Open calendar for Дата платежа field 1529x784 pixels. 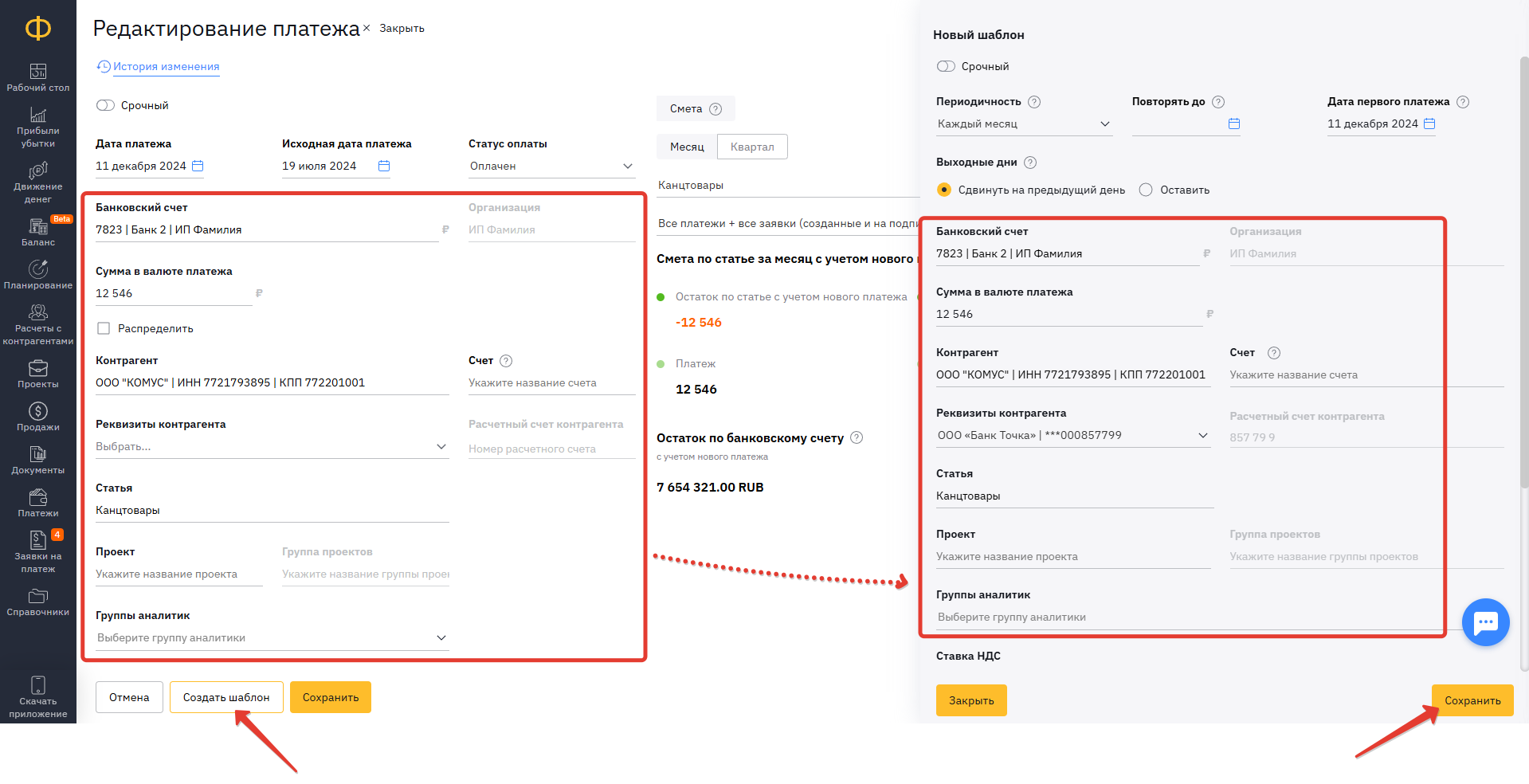tap(198, 166)
